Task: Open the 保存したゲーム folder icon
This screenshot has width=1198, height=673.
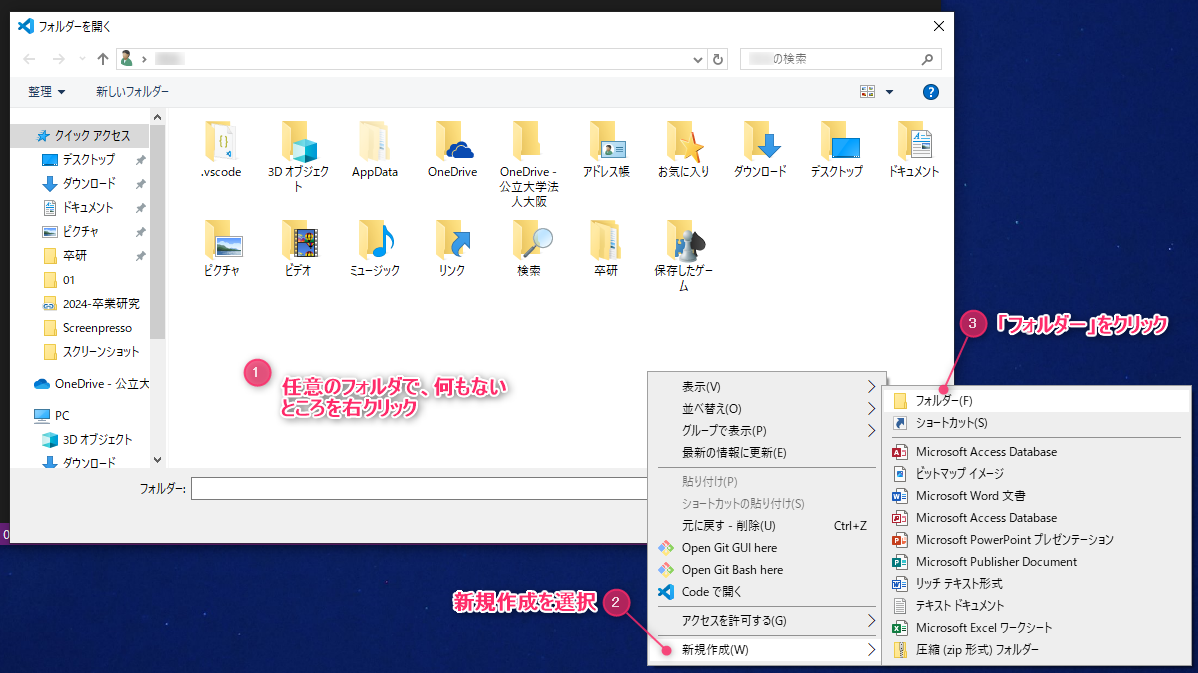Action: tap(684, 241)
